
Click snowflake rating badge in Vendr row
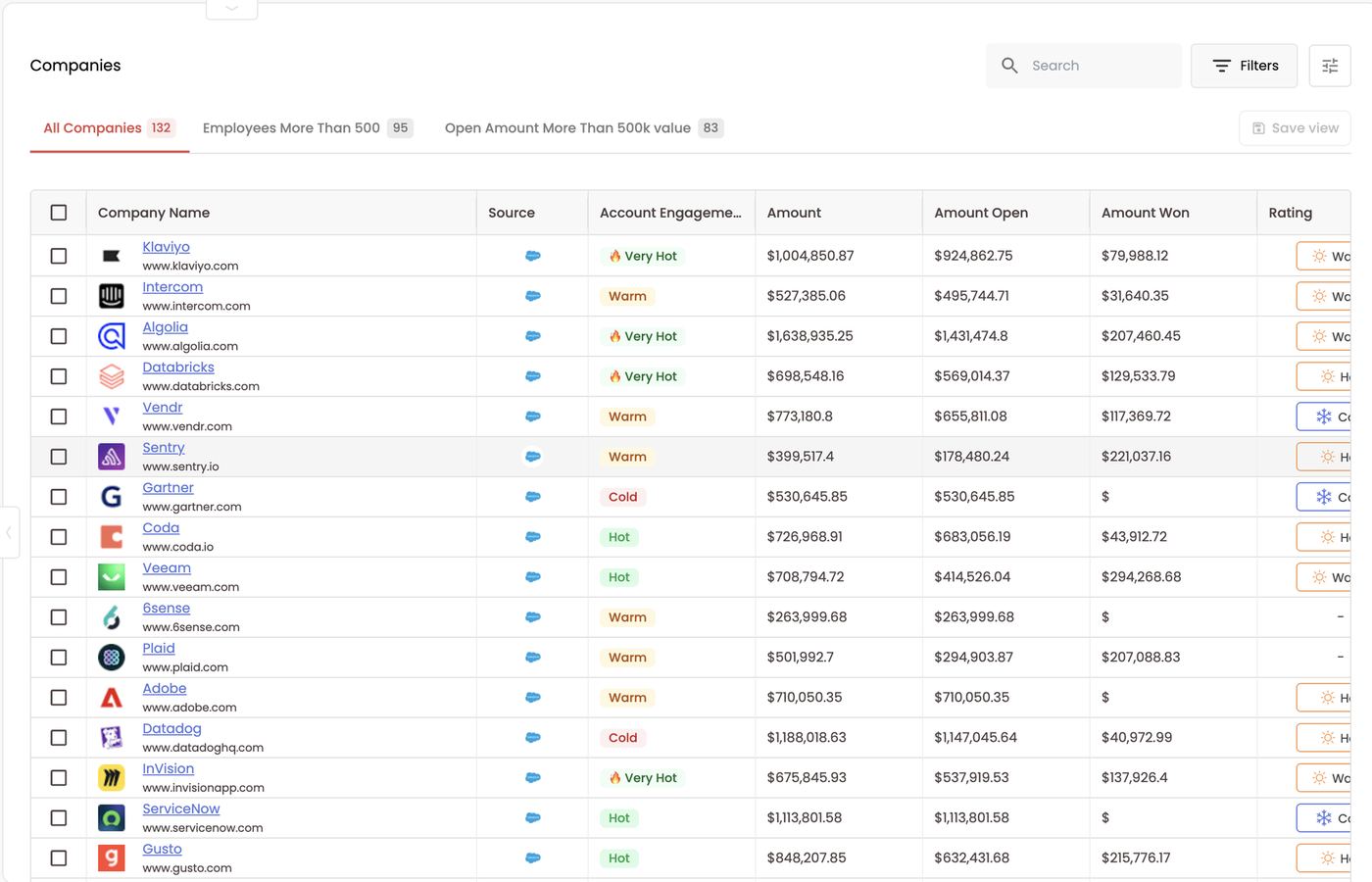click(x=1324, y=416)
